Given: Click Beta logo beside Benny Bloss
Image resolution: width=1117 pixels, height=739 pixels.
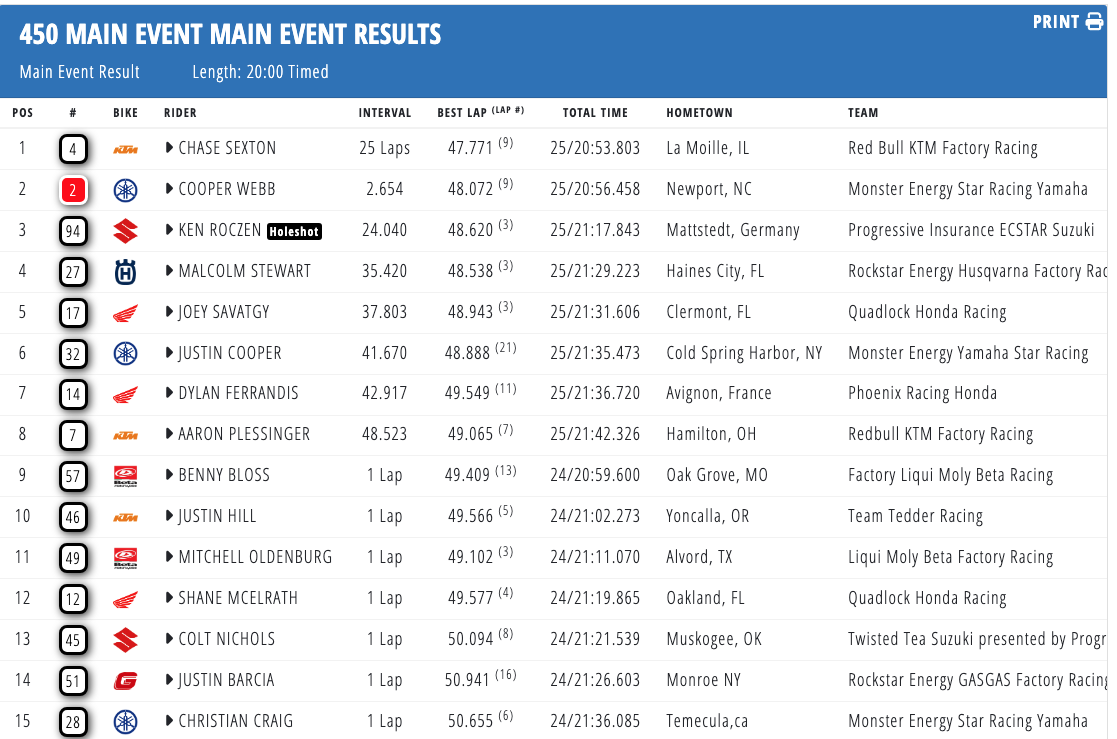Looking at the screenshot, I should 125,476.
